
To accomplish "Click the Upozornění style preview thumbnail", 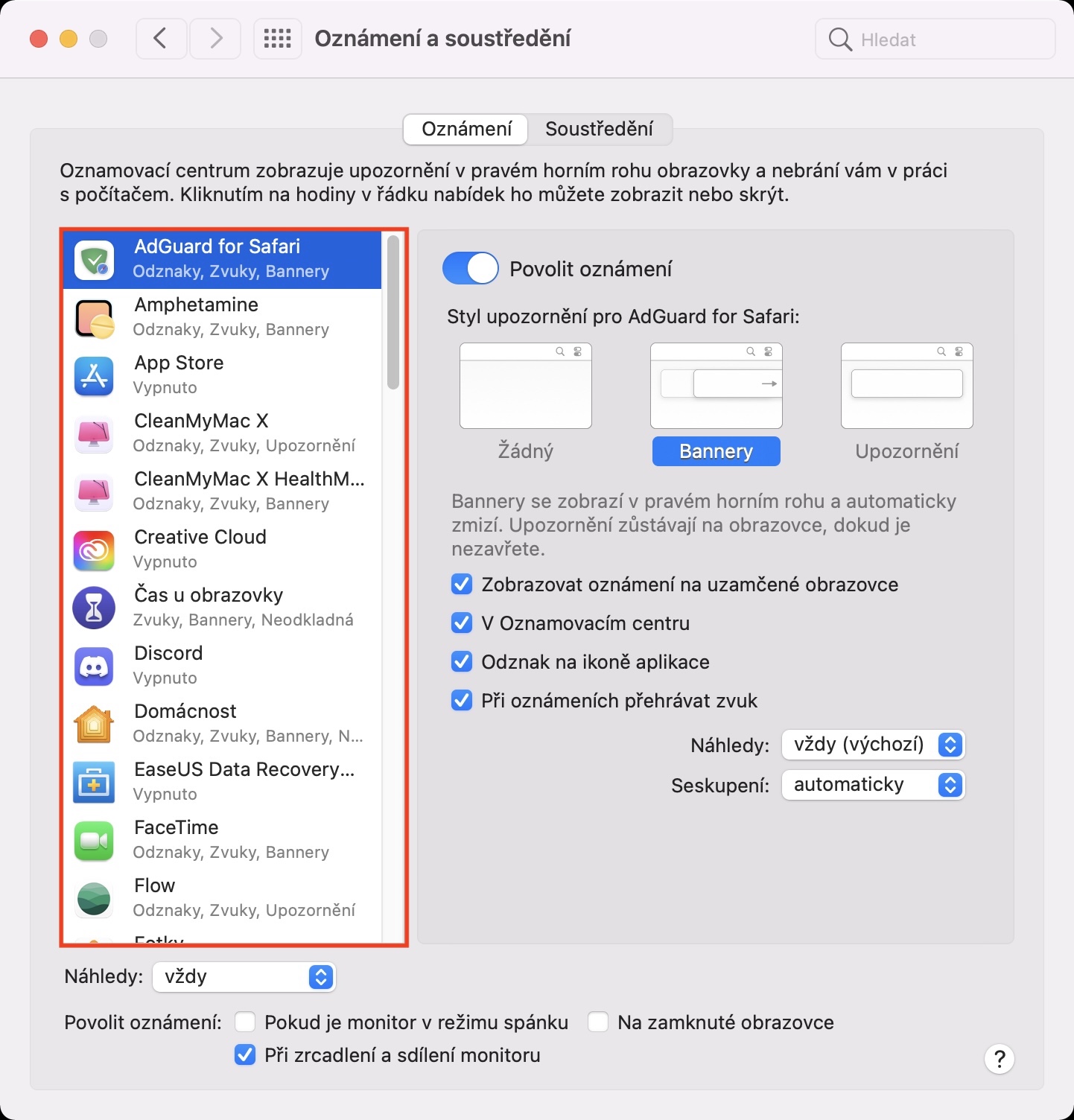I will [x=907, y=386].
